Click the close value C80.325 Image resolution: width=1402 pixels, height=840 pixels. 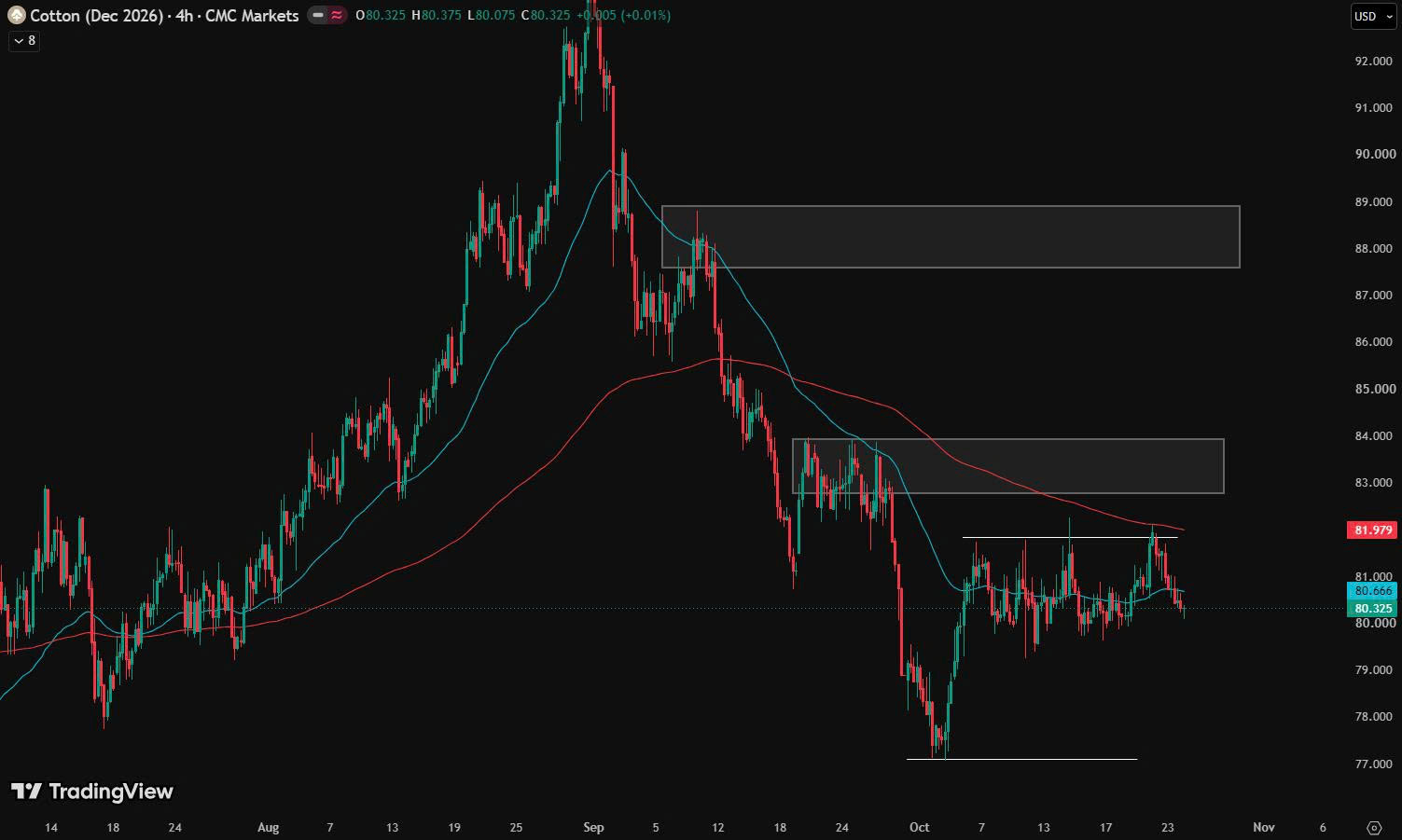545,16
